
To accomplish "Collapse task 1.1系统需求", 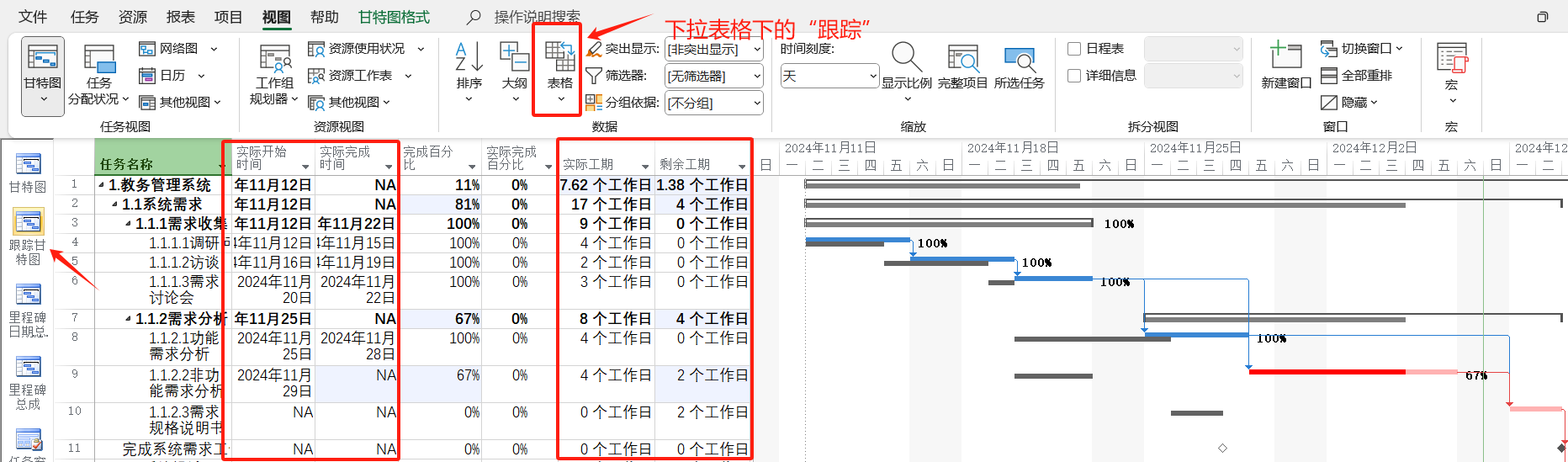I will point(115,204).
